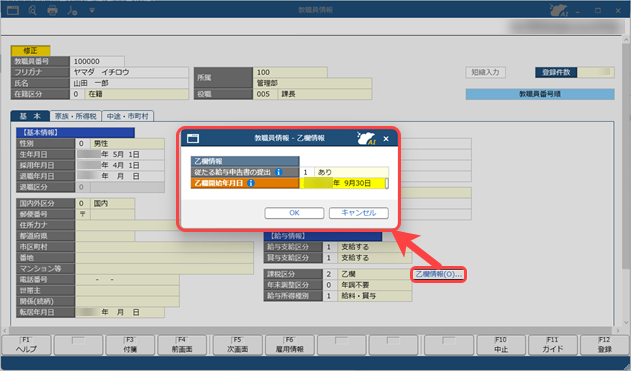This screenshot has width=631, height=371.
Task: Select the 基本 tab
Action: 30,116
